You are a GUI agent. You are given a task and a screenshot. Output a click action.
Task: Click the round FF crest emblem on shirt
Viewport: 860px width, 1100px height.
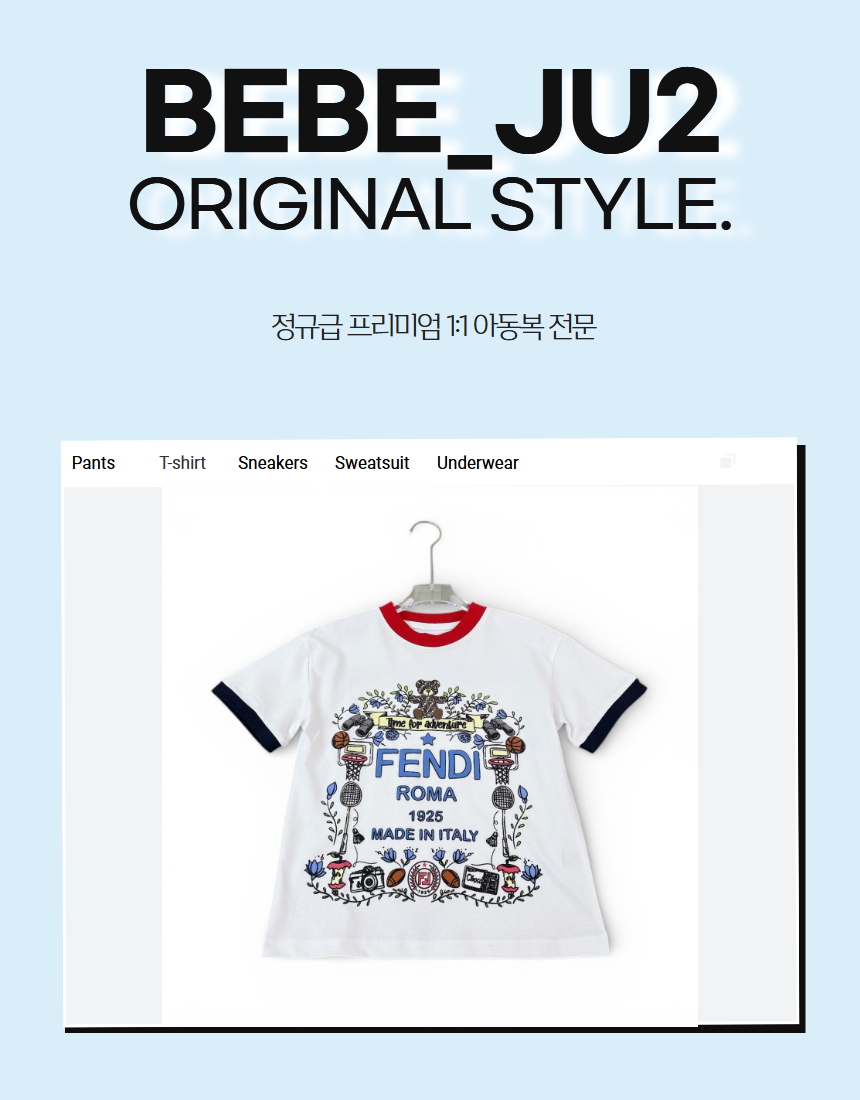[423, 880]
